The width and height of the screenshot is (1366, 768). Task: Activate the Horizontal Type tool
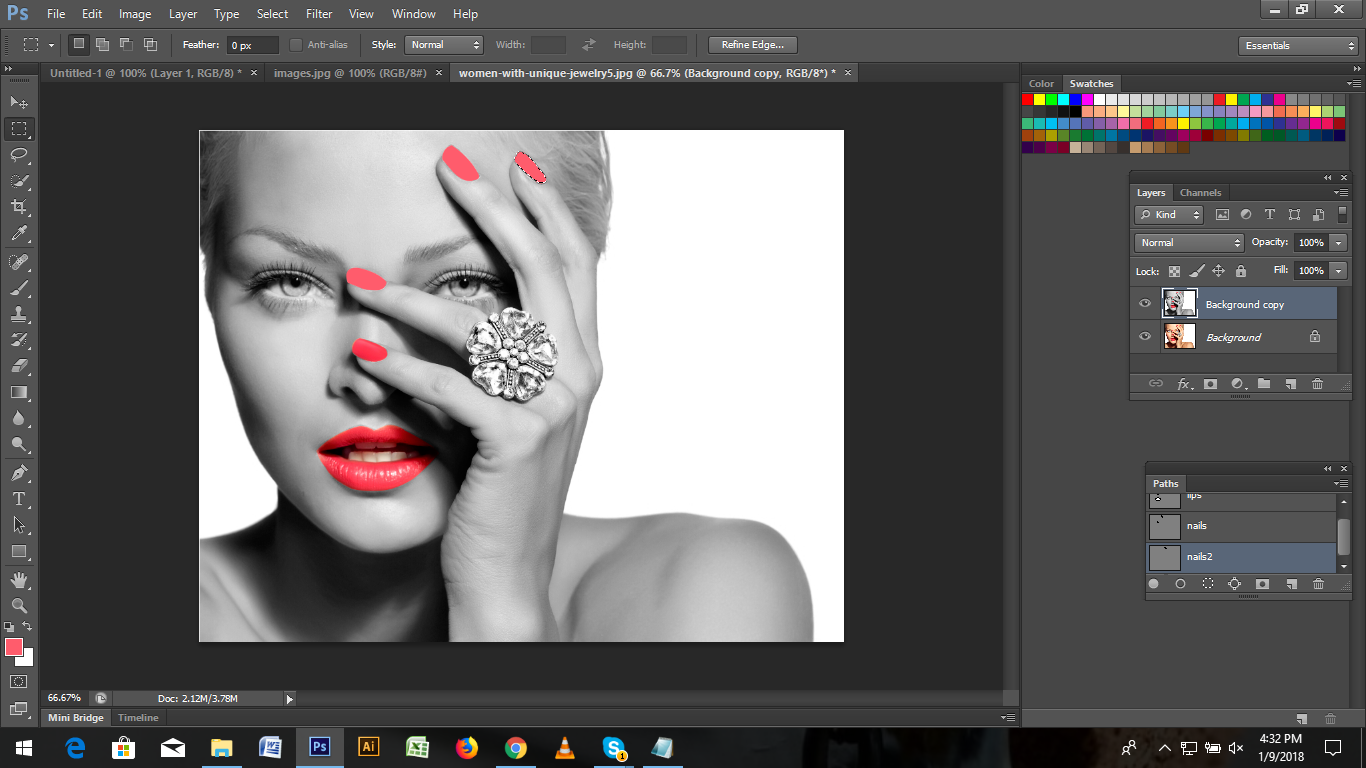pos(19,499)
